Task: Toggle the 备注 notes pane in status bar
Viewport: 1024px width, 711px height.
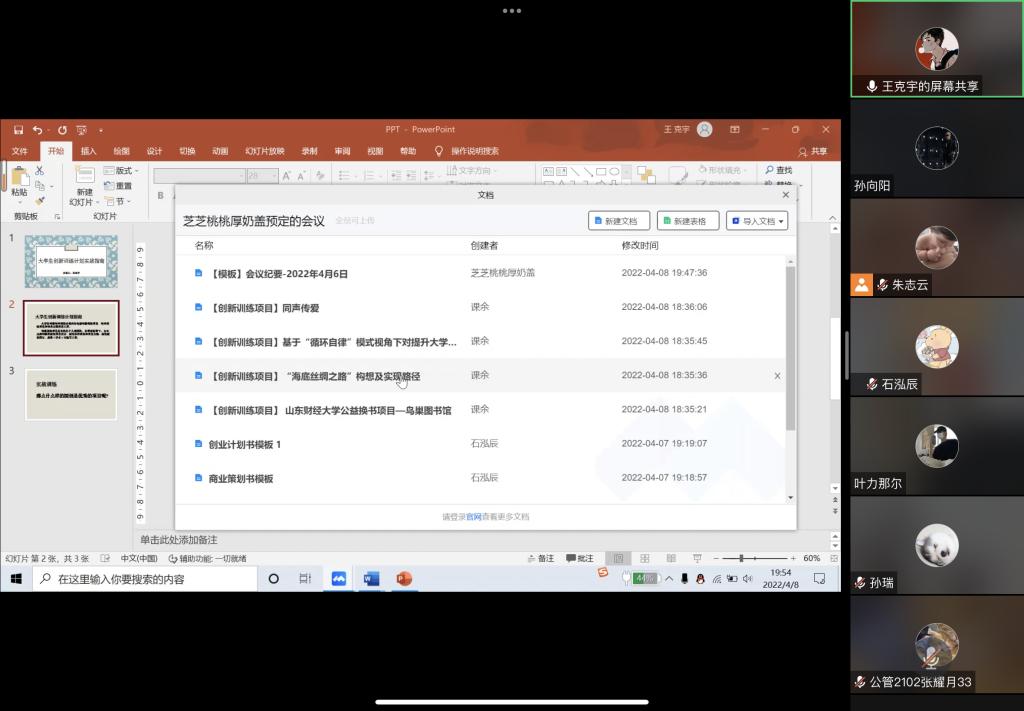Action: tap(540, 558)
